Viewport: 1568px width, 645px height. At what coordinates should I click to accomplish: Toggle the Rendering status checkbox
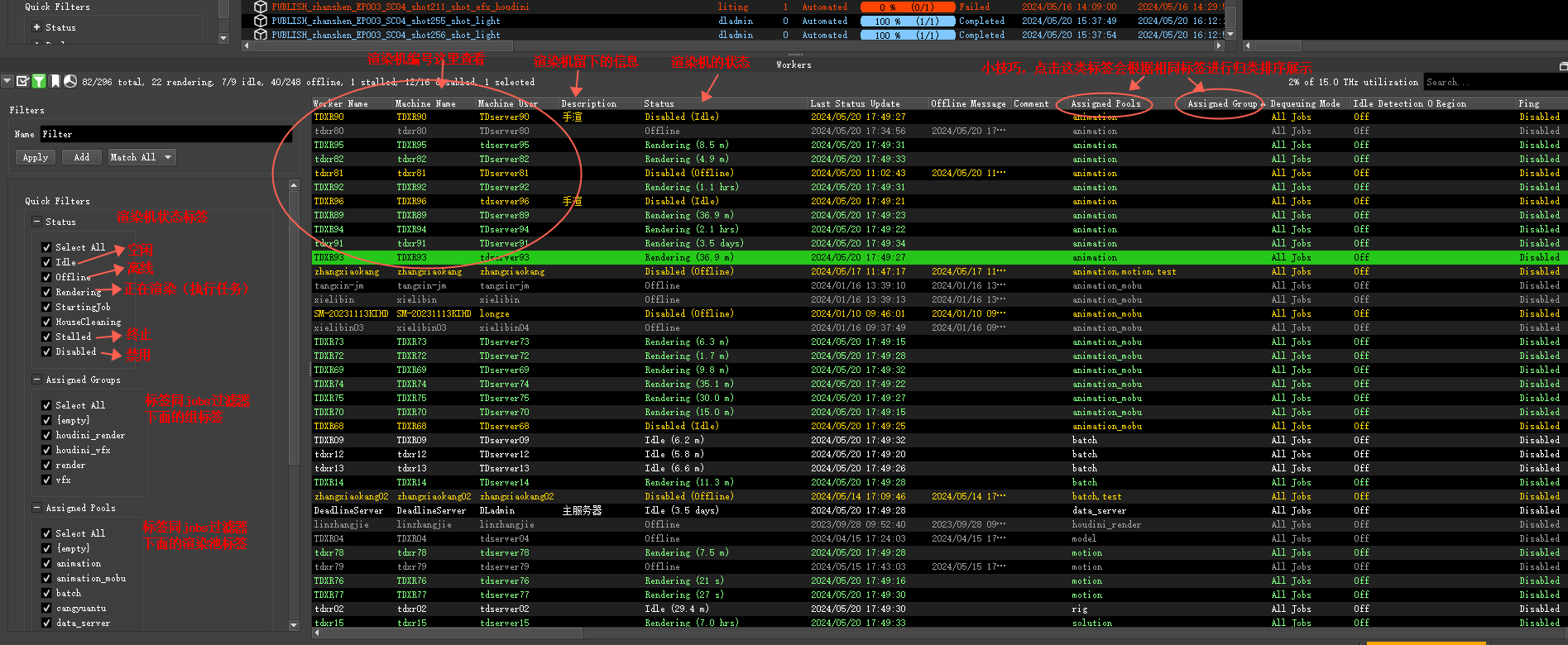[x=47, y=292]
